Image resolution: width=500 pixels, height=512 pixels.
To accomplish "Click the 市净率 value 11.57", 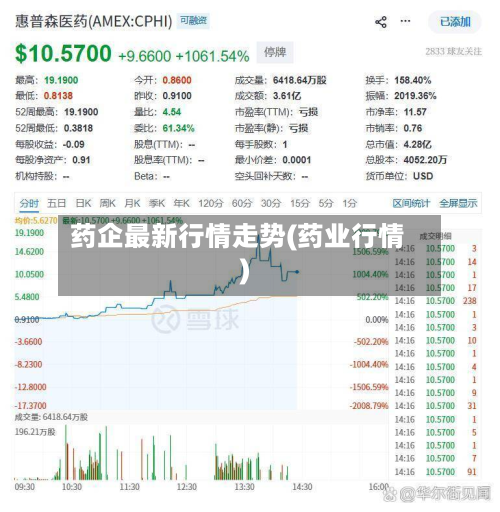I will coord(415,112).
